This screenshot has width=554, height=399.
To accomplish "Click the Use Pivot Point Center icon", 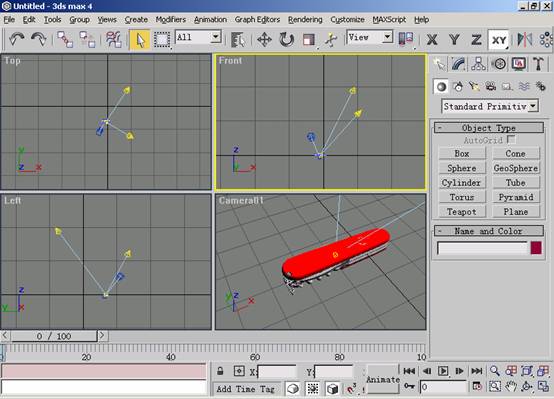I will 406,39.
